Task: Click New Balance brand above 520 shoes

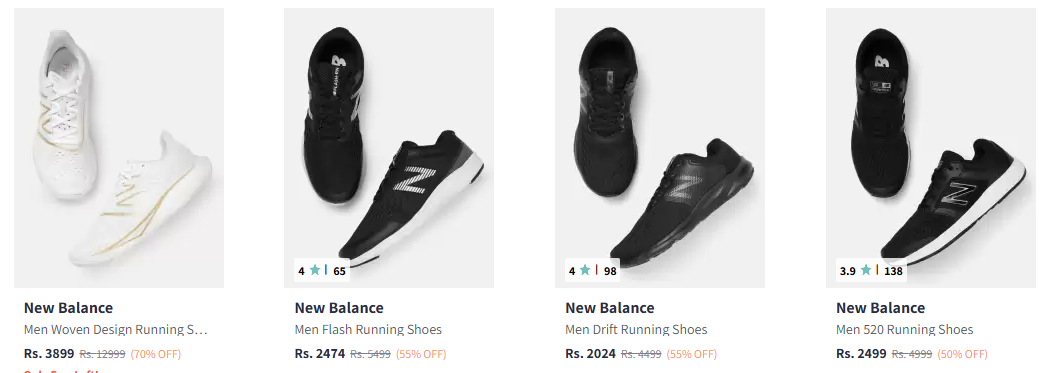Action: 880,308
